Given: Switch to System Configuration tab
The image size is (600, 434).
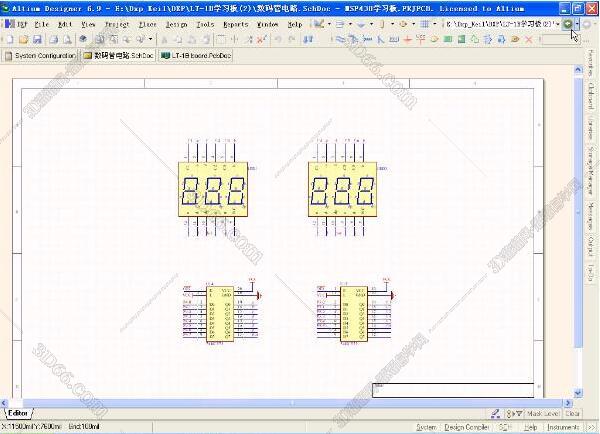Looking at the screenshot, I should [x=40, y=56].
